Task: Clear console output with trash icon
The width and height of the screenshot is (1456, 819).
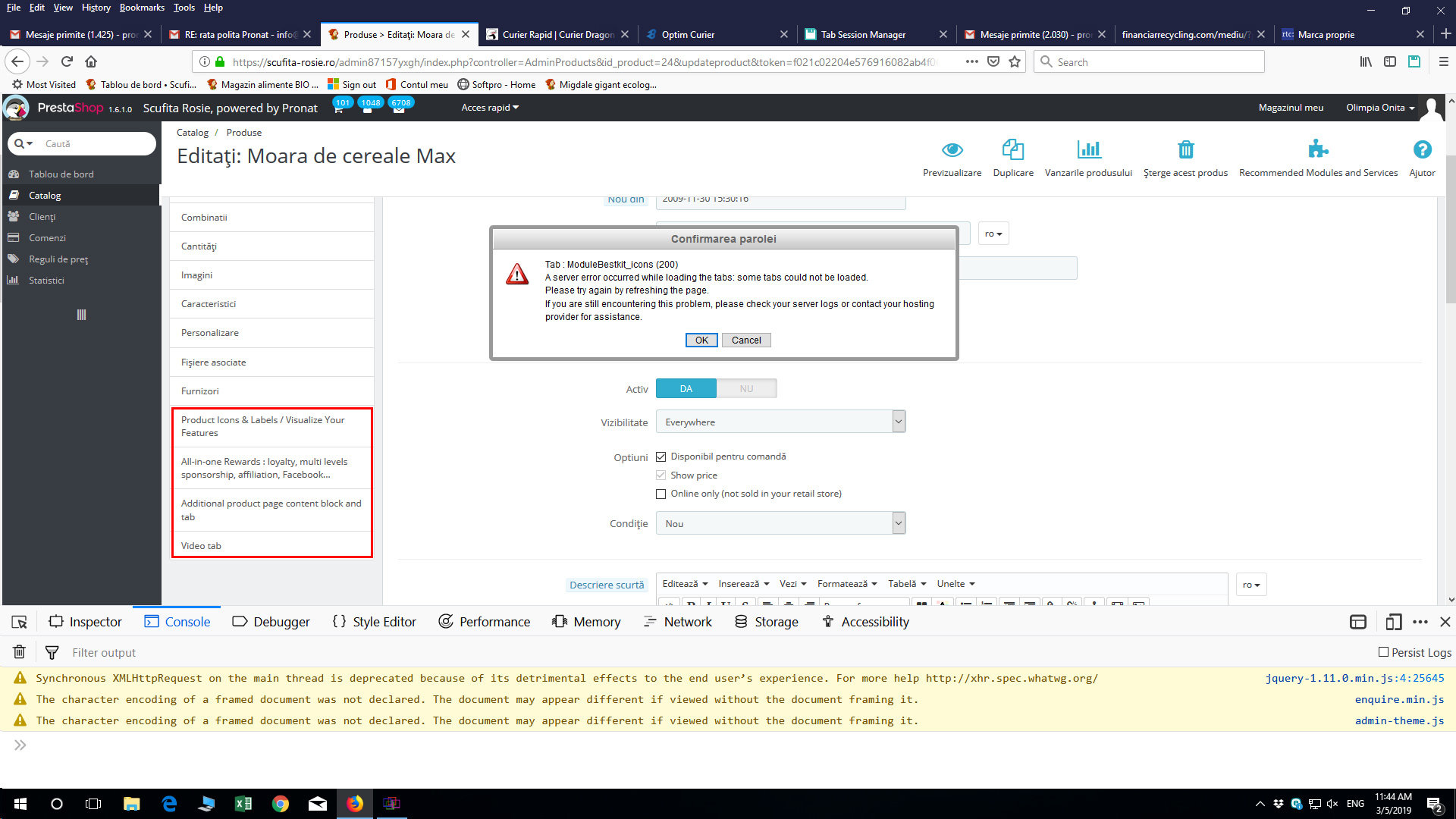Action: pyautogui.click(x=20, y=652)
